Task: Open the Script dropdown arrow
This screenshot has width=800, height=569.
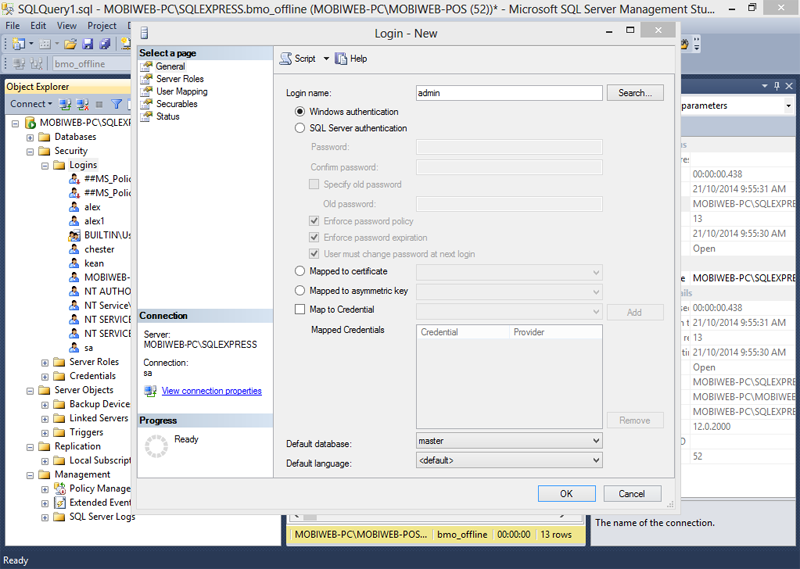Action: pos(326,59)
